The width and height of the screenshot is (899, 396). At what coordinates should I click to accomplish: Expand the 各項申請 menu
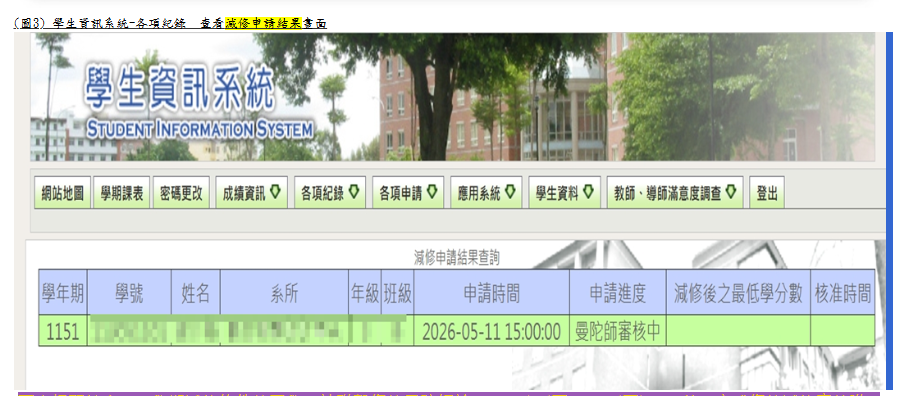[x=408, y=193]
